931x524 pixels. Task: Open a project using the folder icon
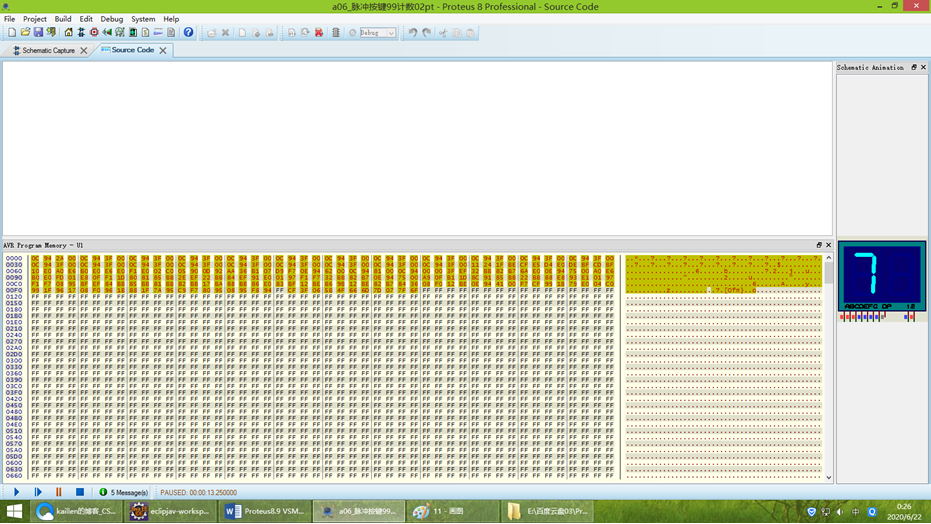click(25, 33)
